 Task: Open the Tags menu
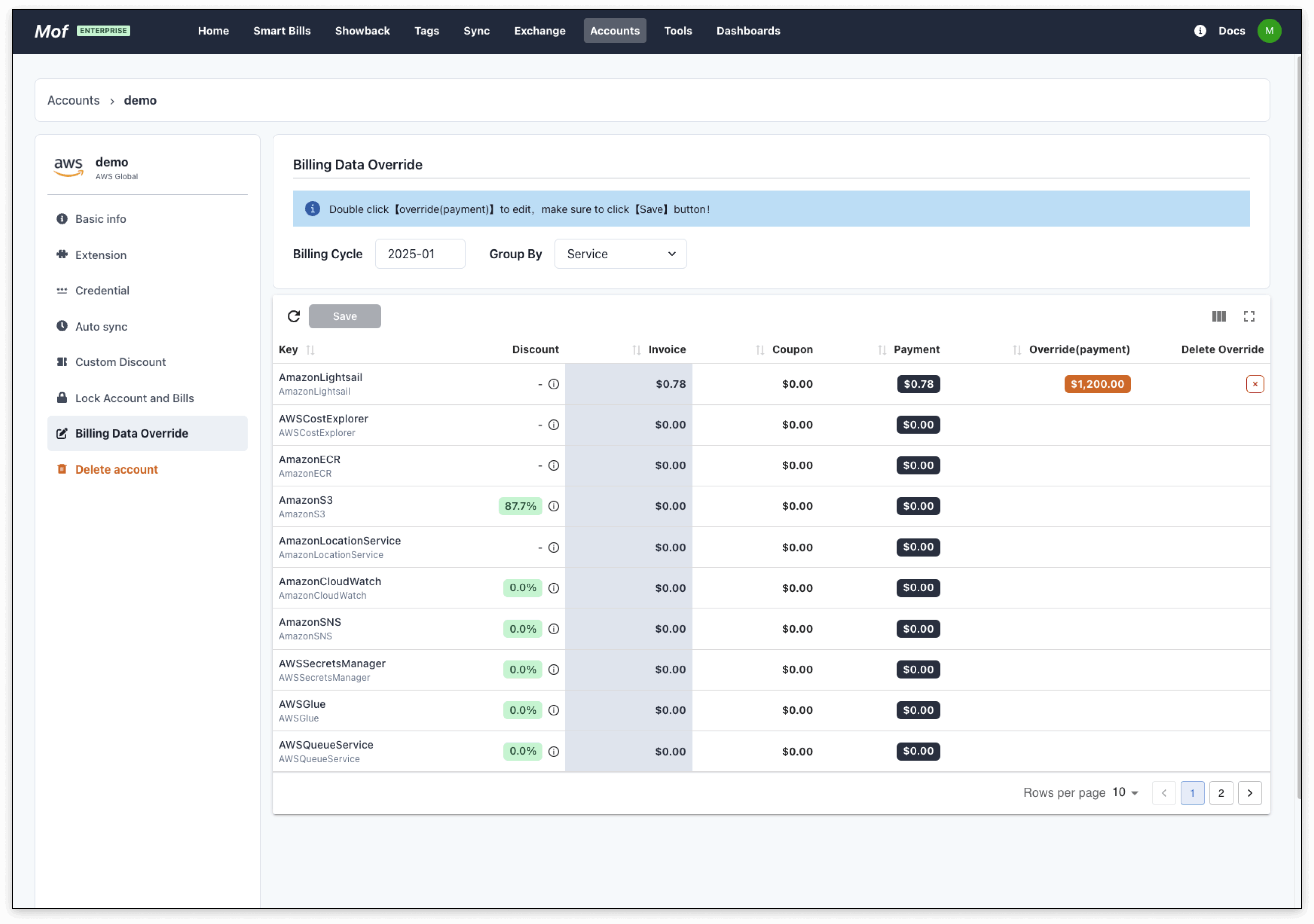[x=427, y=31]
